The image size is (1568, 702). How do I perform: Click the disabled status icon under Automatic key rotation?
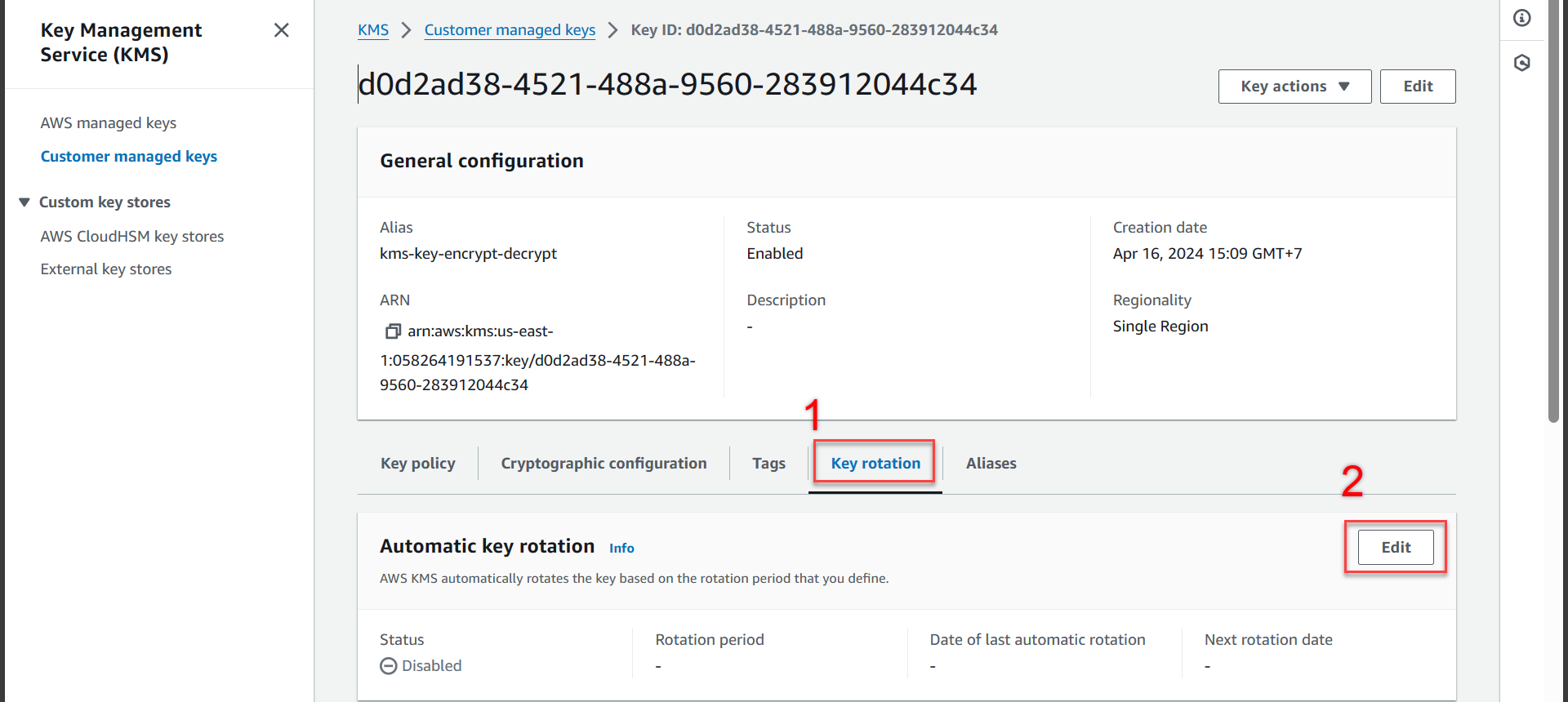pos(389,666)
